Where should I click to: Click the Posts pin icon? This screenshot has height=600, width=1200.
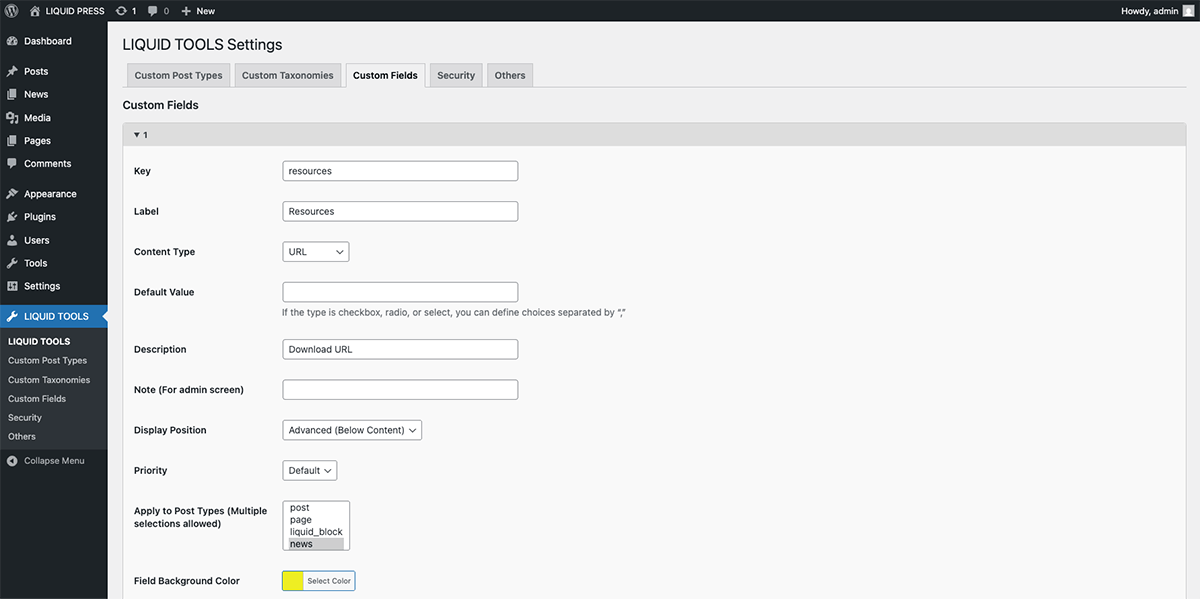[x=12, y=72]
